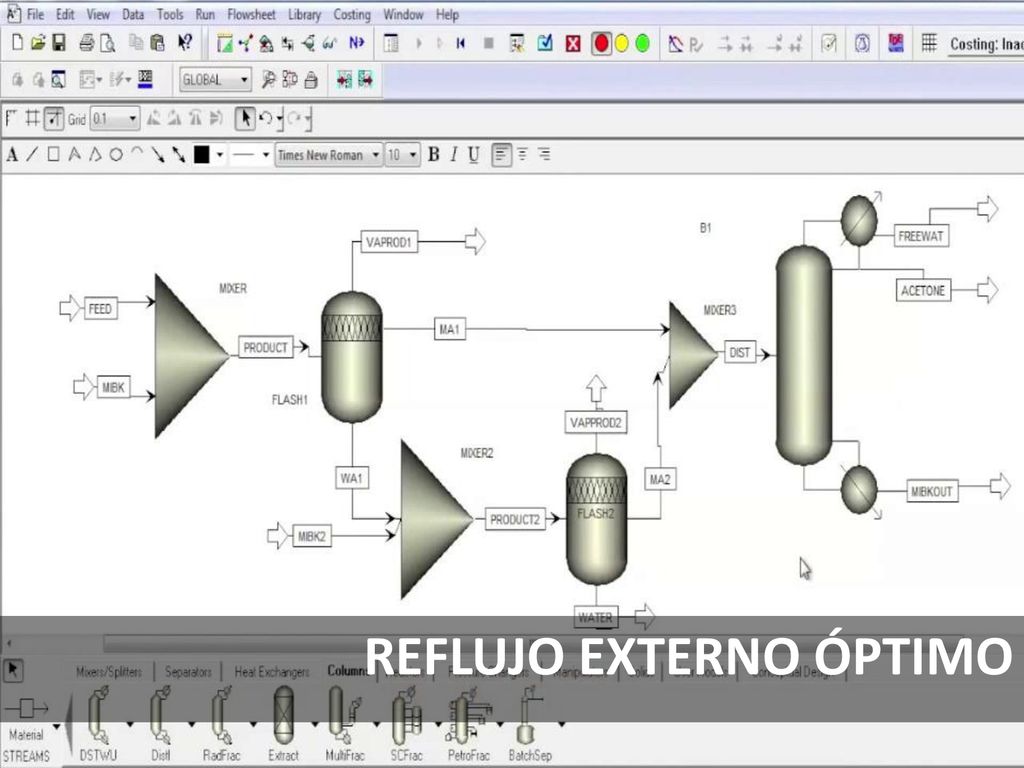Select the Arc drawing tool
Viewport: 1024px width, 768px height.
pyautogui.click(x=136, y=153)
